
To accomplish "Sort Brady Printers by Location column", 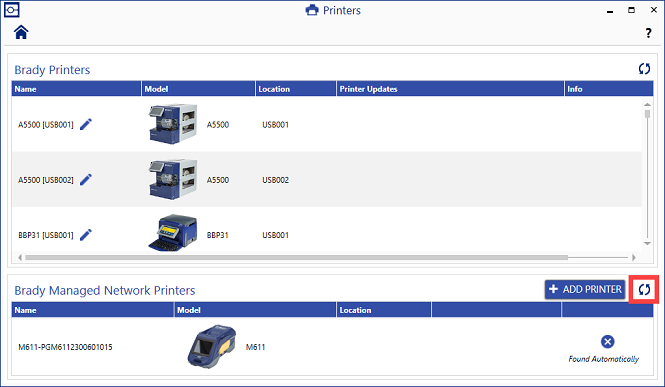I will 296,89.
